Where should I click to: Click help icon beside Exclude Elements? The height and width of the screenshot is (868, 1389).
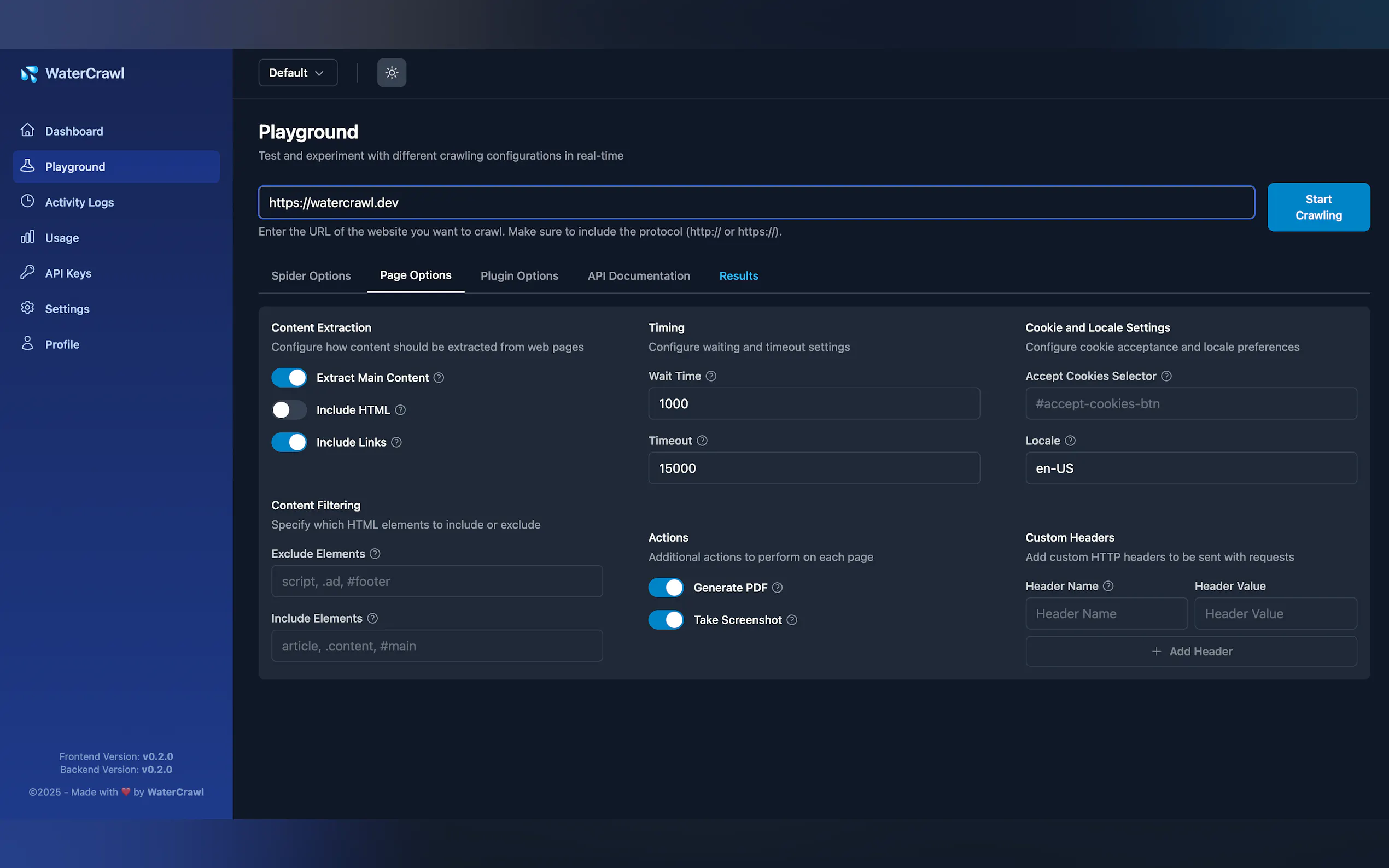(x=375, y=553)
